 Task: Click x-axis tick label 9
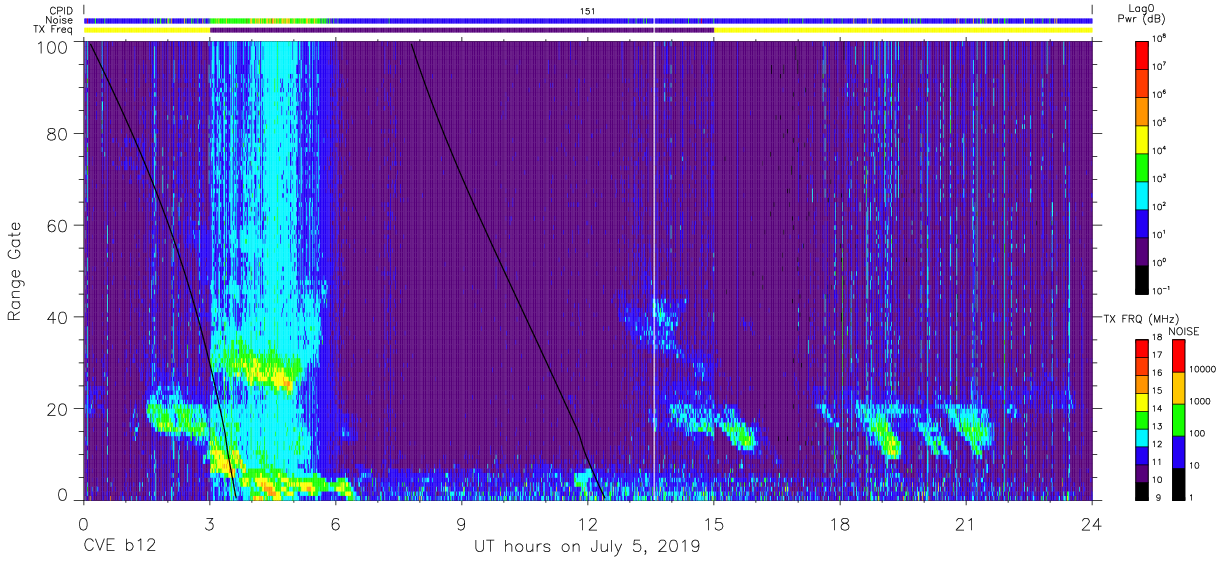click(462, 523)
